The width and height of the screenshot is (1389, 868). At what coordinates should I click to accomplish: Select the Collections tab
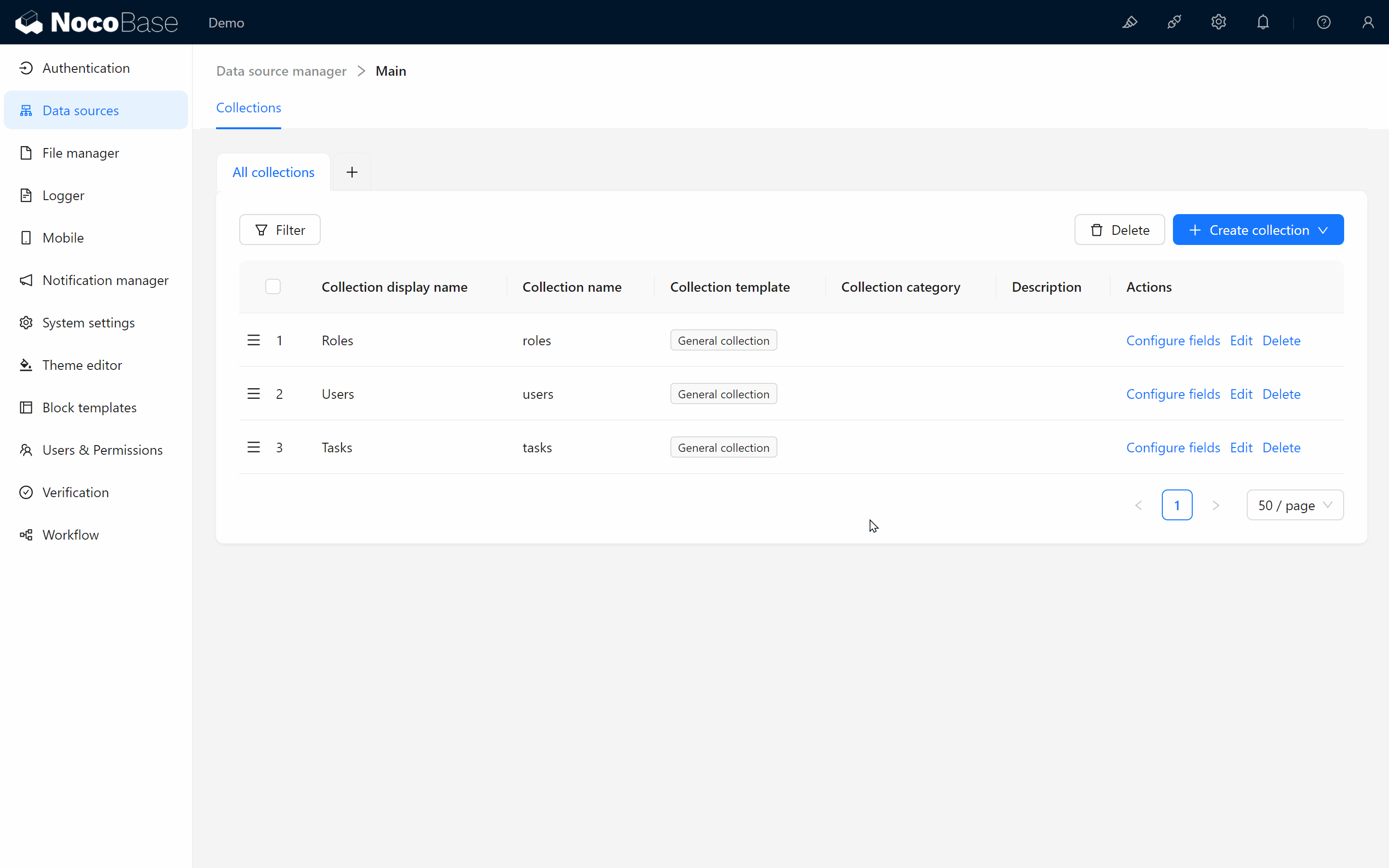(248, 108)
